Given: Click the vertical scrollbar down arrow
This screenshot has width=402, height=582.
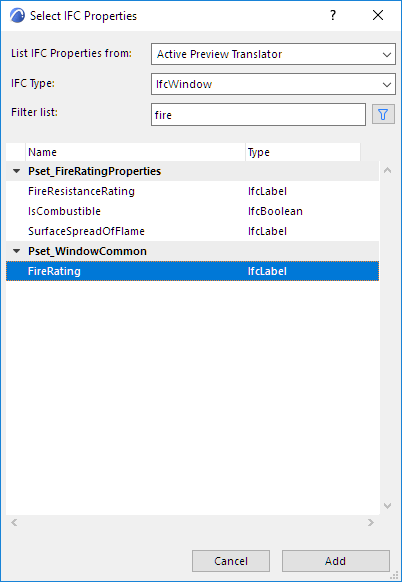Looking at the screenshot, I should coord(388,506).
